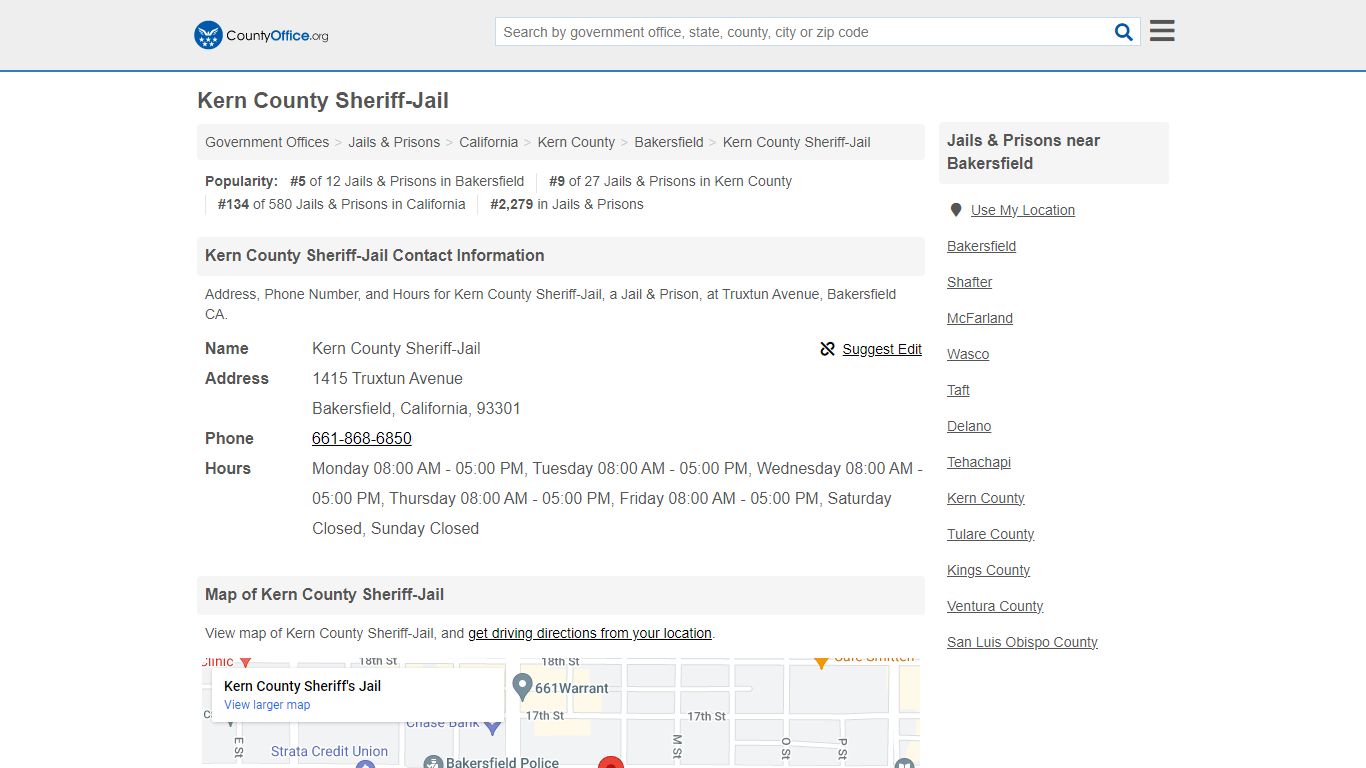Open Government Offices breadcrumb
The image size is (1366, 768).
pyautogui.click(x=267, y=142)
